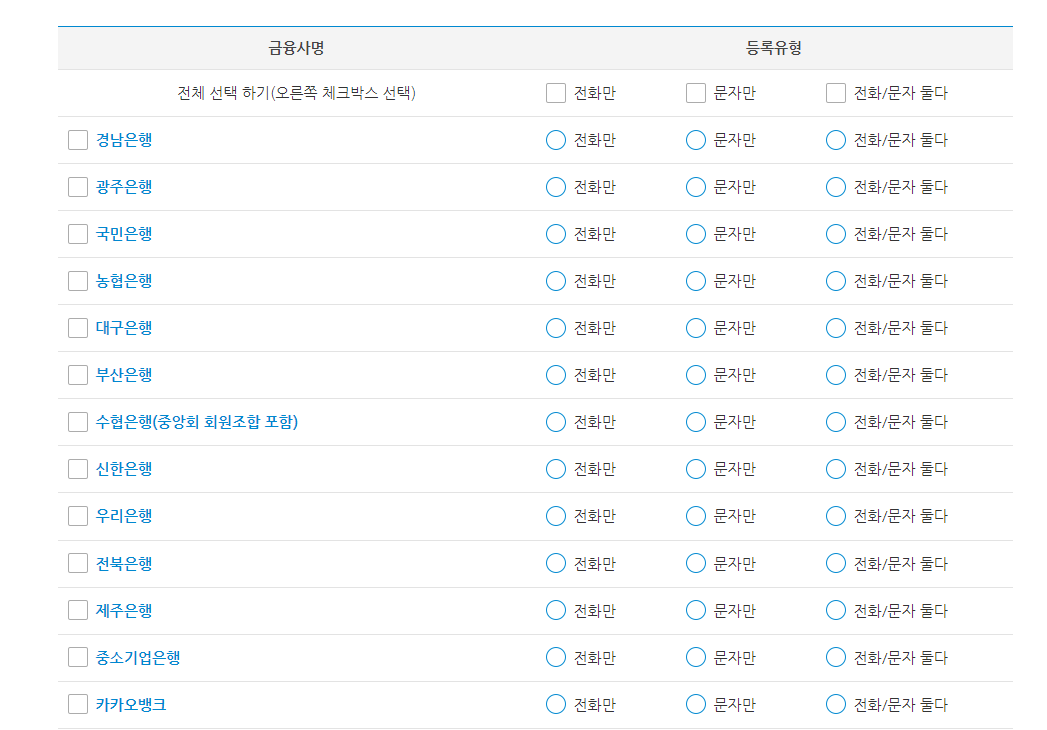Screen dimensions: 1047x730
Task: Open the 신한은행 link
Action: [124, 469]
